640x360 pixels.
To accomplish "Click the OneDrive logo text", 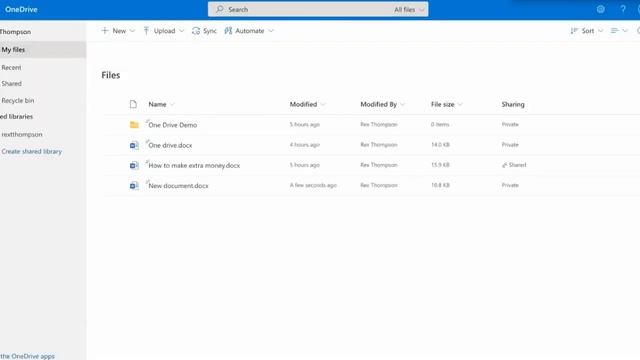I will point(21,9).
